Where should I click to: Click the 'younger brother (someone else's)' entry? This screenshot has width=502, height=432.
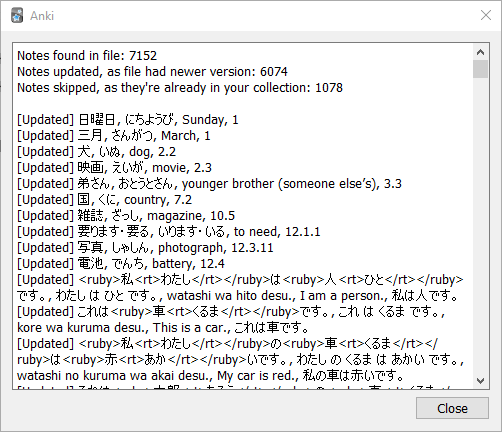tap(209, 183)
